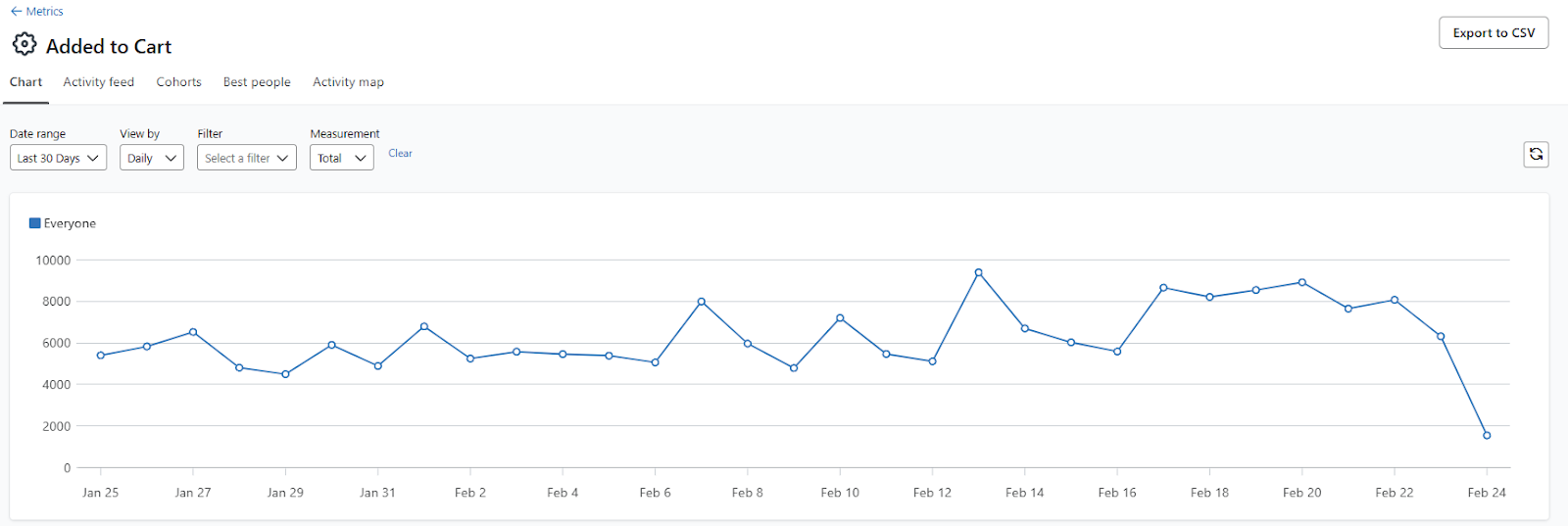The image size is (1568, 526).
Task: Click the Feb 13 peak data point
Action: tap(978, 272)
